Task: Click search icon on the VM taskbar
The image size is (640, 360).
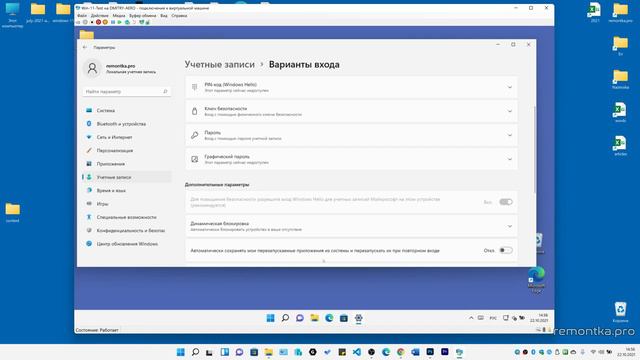Action: 285,318
